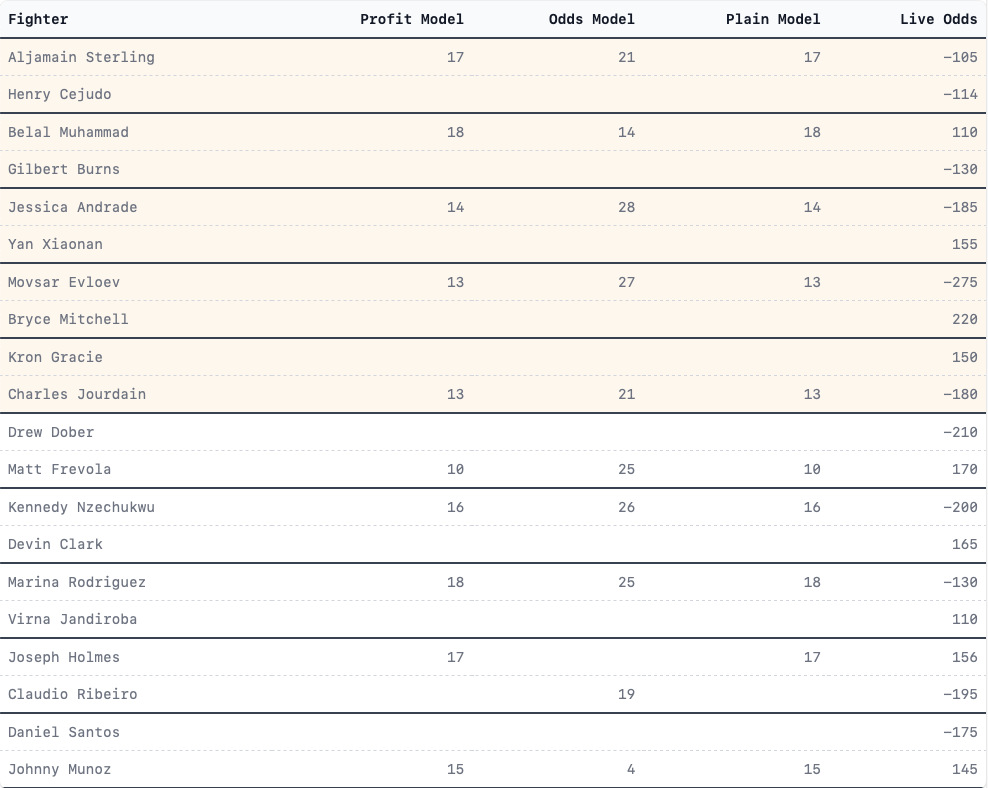Image resolution: width=988 pixels, height=788 pixels.
Task: Select Johnny Munoz's odds model value 4
Action: pyautogui.click(x=631, y=769)
